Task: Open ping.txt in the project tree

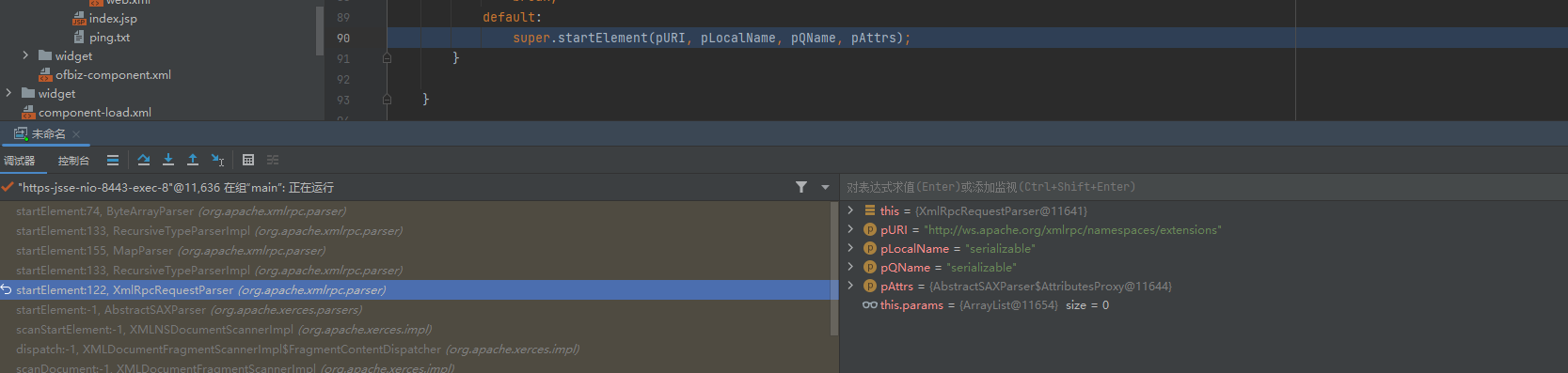Action: point(109,38)
